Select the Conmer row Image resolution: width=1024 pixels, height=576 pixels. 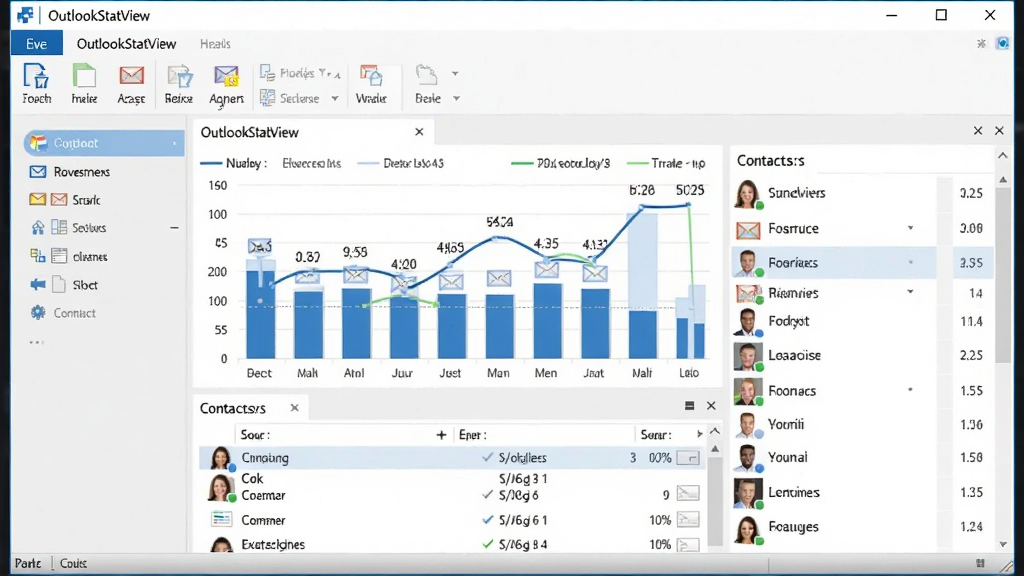tap(453, 520)
